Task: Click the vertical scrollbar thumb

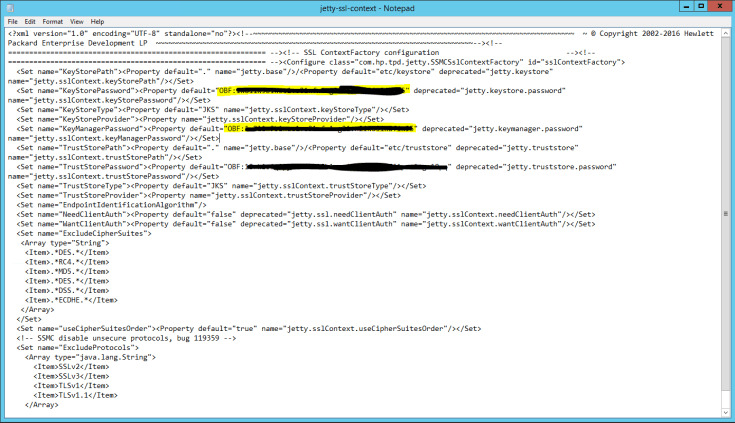Action: [x=726, y=214]
